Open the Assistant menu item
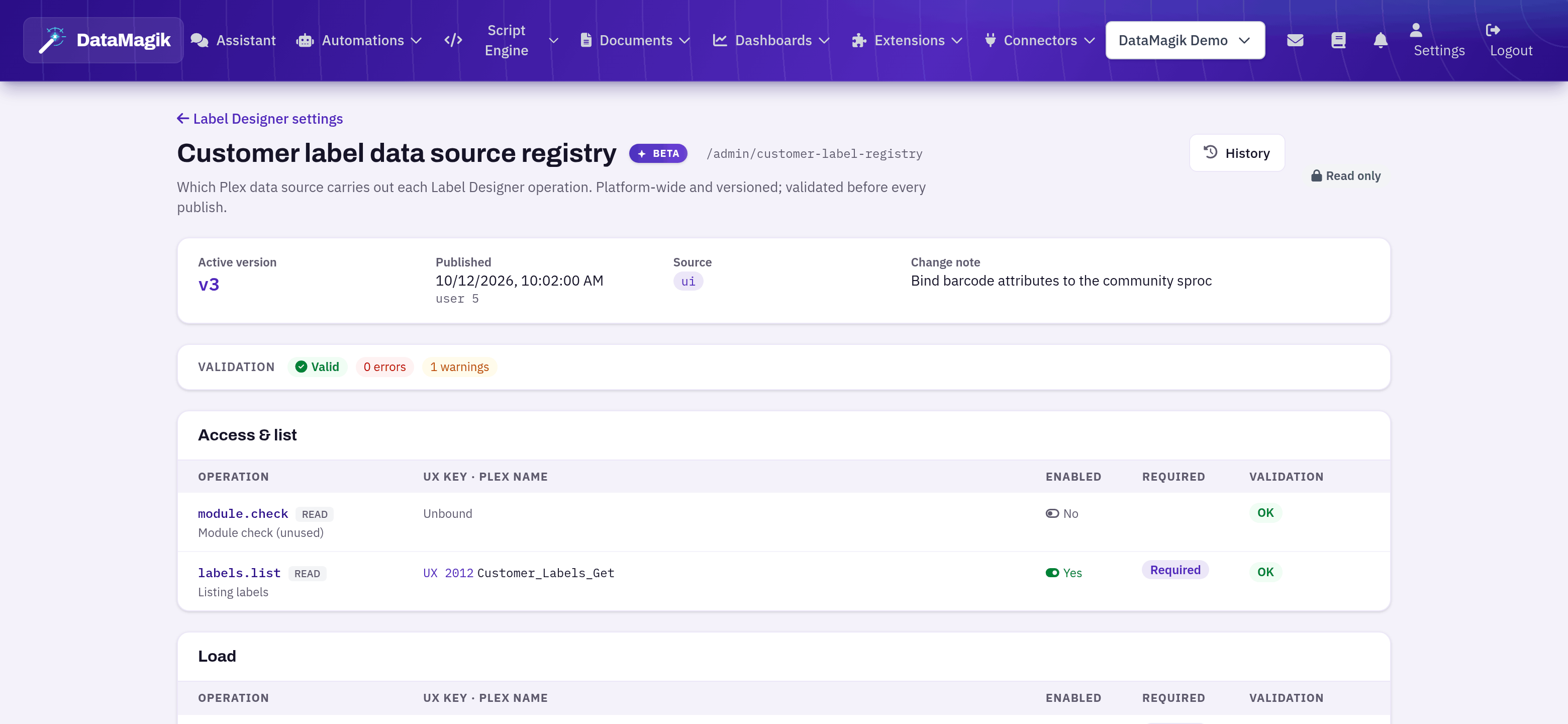This screenshot has width=1568, height=724. 233,40
